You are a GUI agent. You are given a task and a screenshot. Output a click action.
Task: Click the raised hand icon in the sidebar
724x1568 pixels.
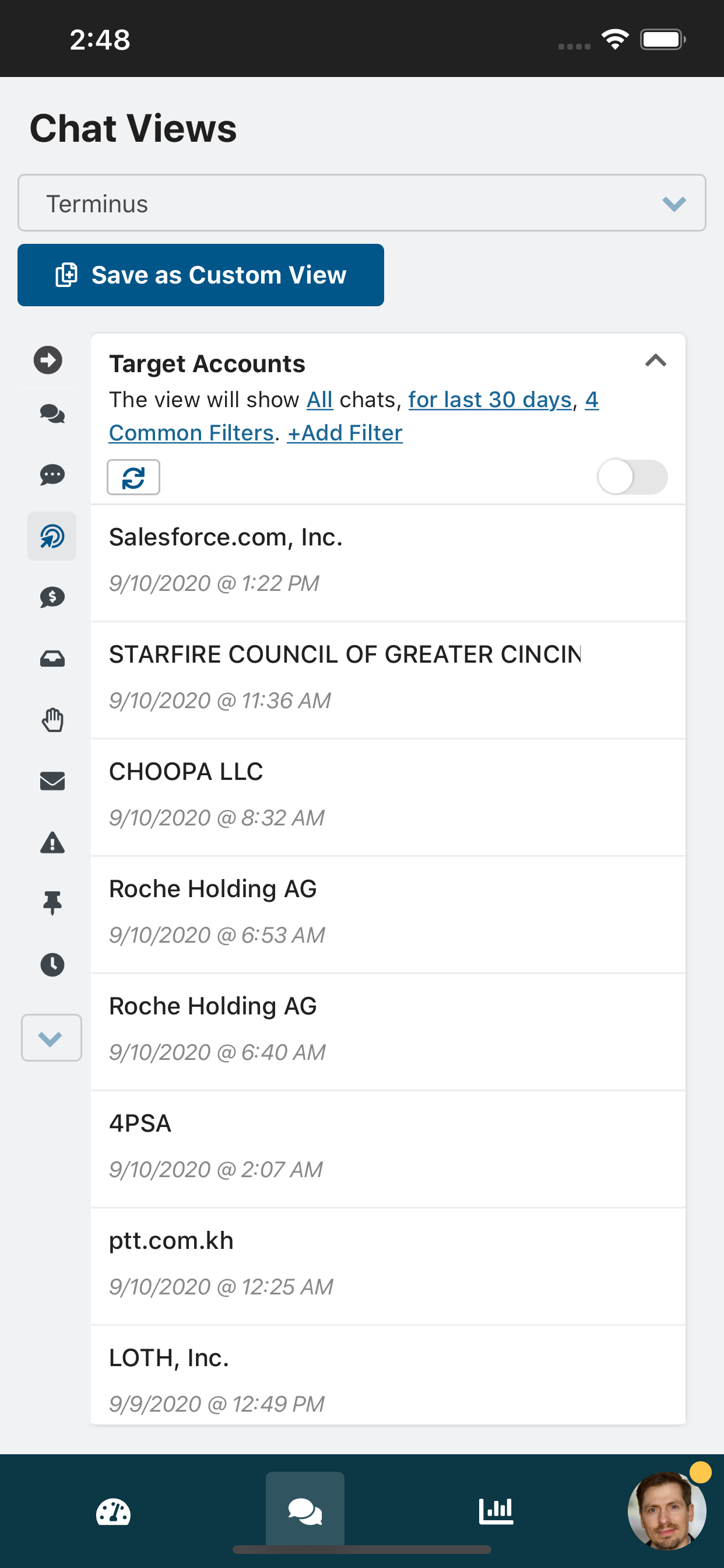(x=52, y=720)
